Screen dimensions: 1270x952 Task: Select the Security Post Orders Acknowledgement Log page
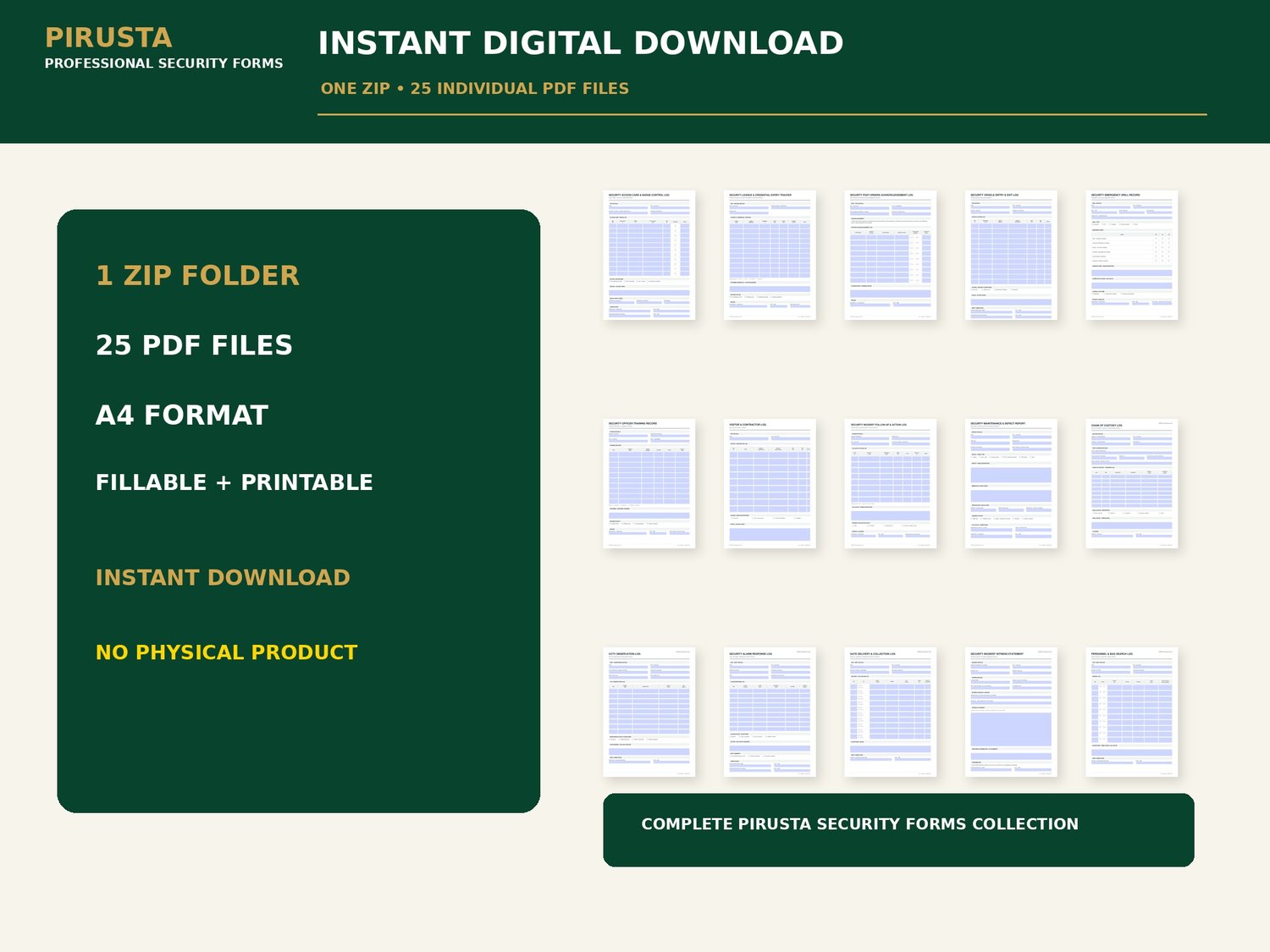pos(891,255)
